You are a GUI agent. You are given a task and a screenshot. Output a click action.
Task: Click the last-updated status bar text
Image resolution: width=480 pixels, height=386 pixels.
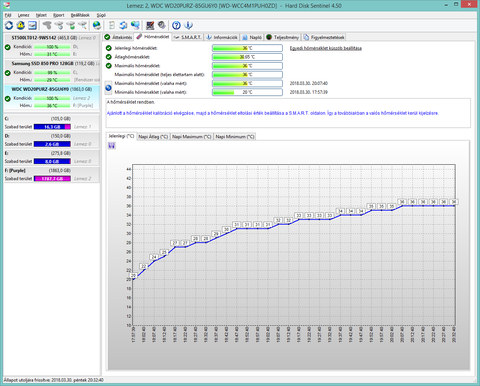point(54,380)
